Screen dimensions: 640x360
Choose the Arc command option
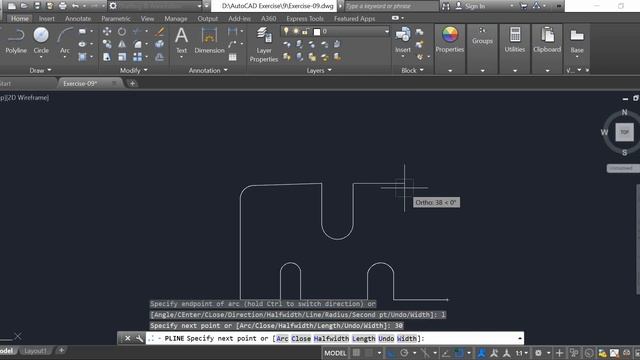[282, 338]
